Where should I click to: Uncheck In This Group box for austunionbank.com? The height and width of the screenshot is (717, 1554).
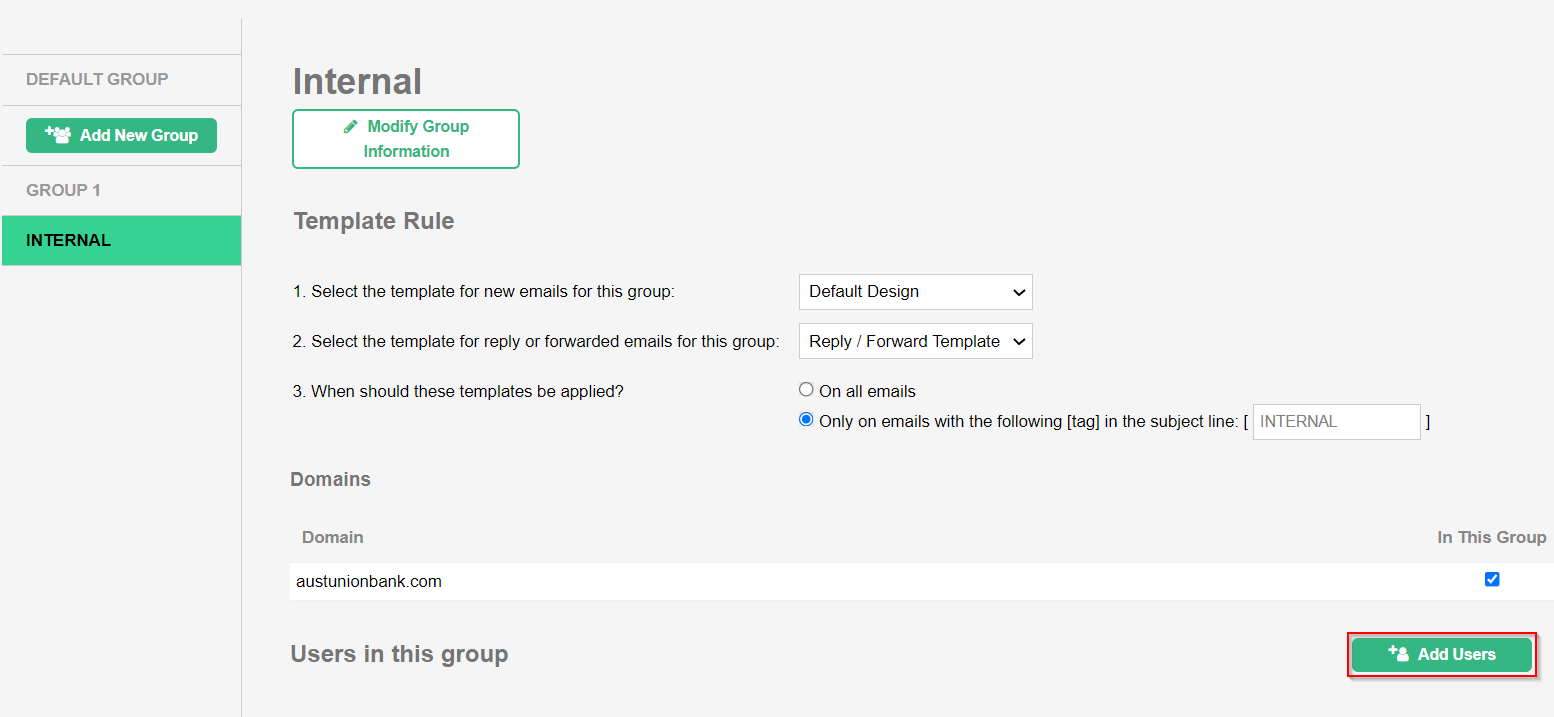pos(1492,579)
